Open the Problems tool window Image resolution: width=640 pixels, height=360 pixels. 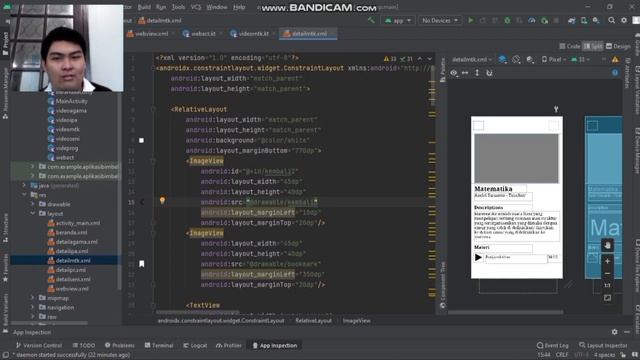pos(120,345)
